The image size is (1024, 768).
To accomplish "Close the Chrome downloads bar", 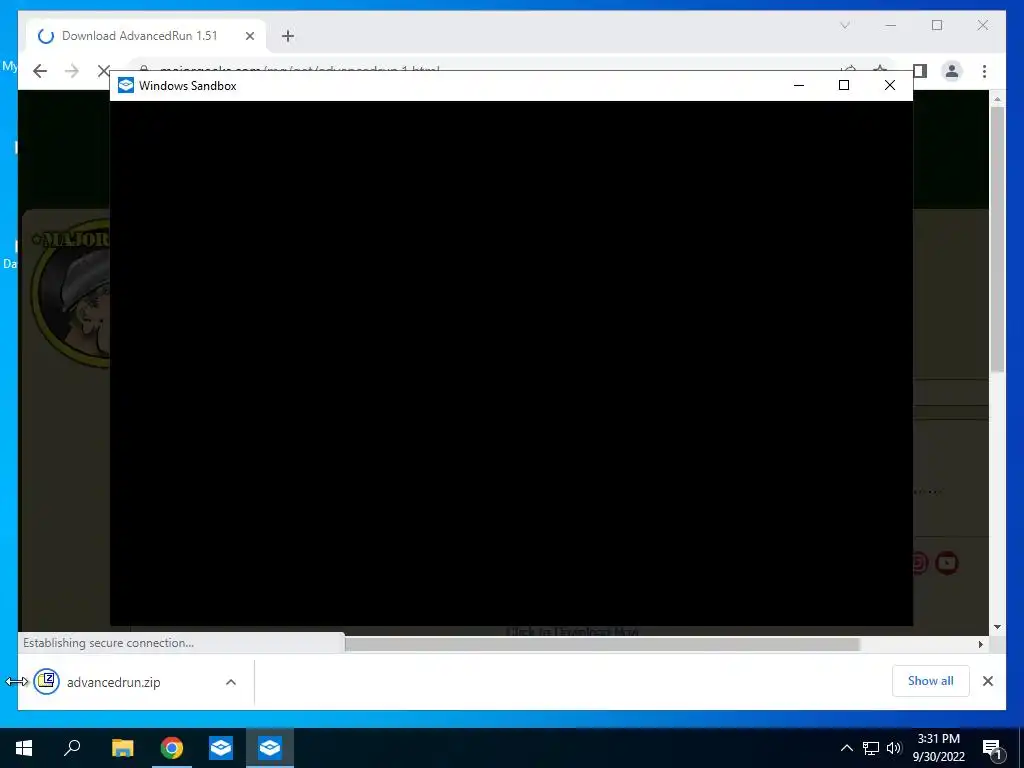I will click(x=987, y=681).
